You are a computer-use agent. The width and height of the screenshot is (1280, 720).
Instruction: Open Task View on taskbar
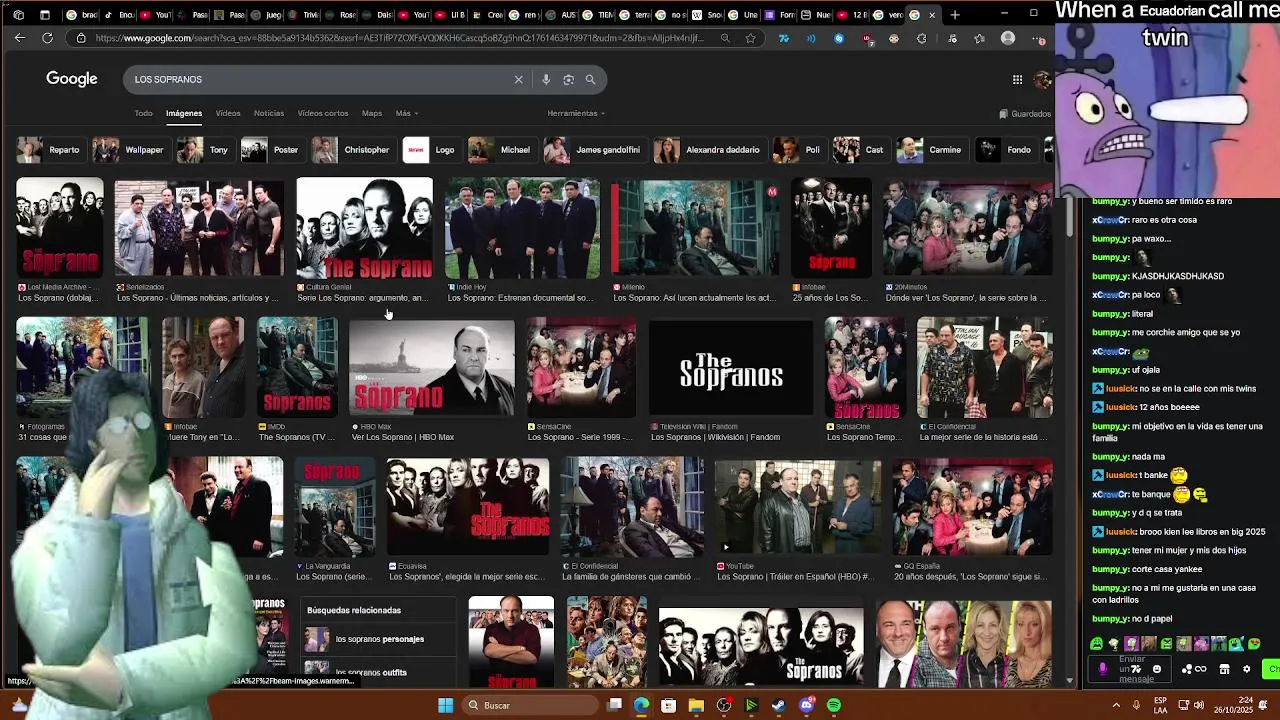coord(614,705)
